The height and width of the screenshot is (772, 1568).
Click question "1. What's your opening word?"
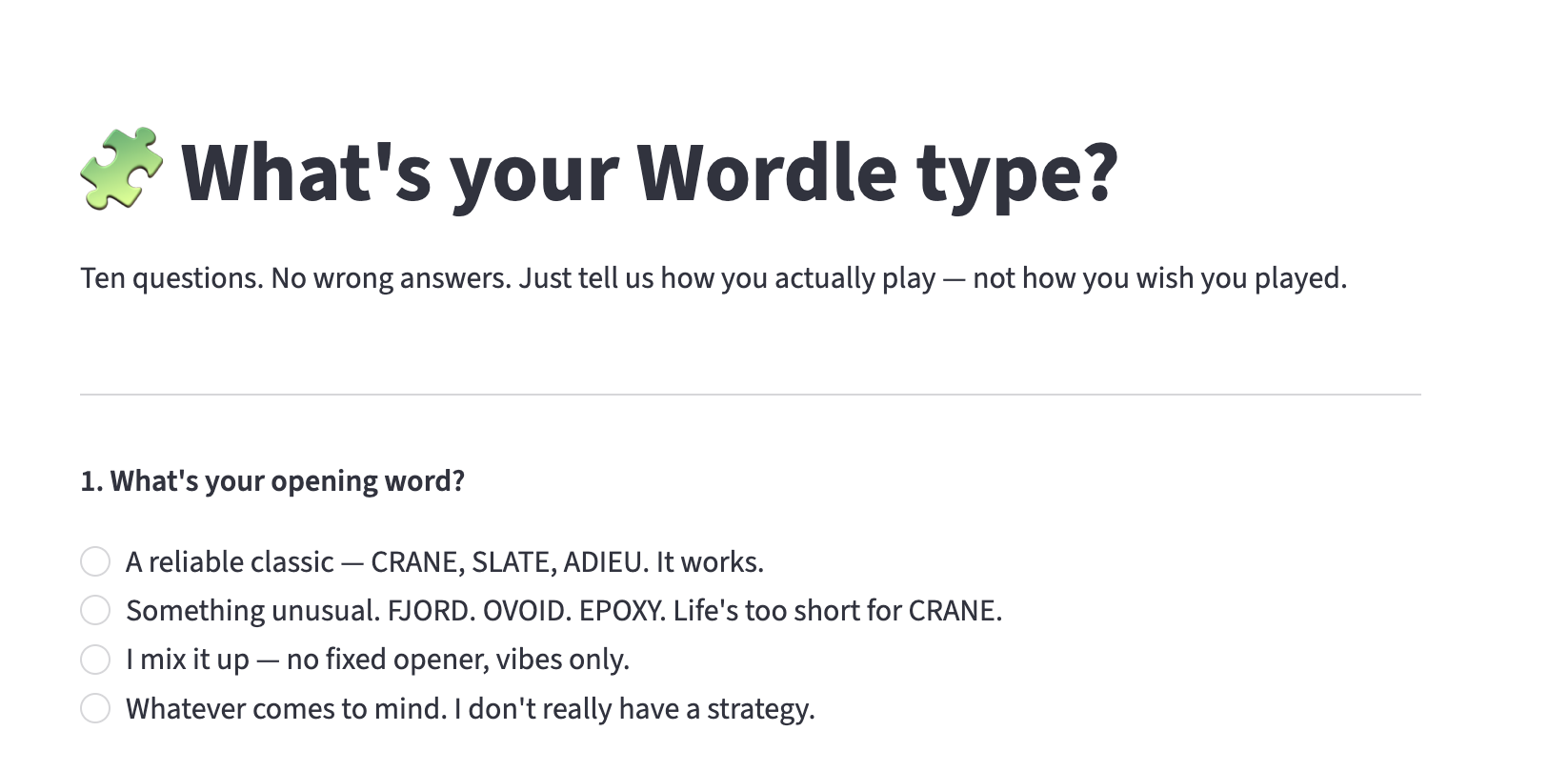[272, 481]
